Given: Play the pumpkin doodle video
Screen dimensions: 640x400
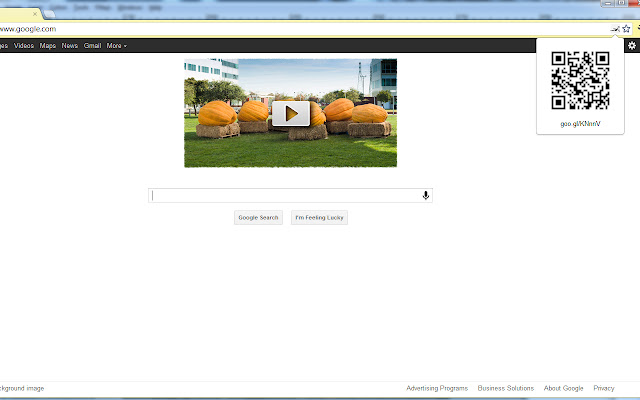Looking at the screenshot, I should 291,113.
